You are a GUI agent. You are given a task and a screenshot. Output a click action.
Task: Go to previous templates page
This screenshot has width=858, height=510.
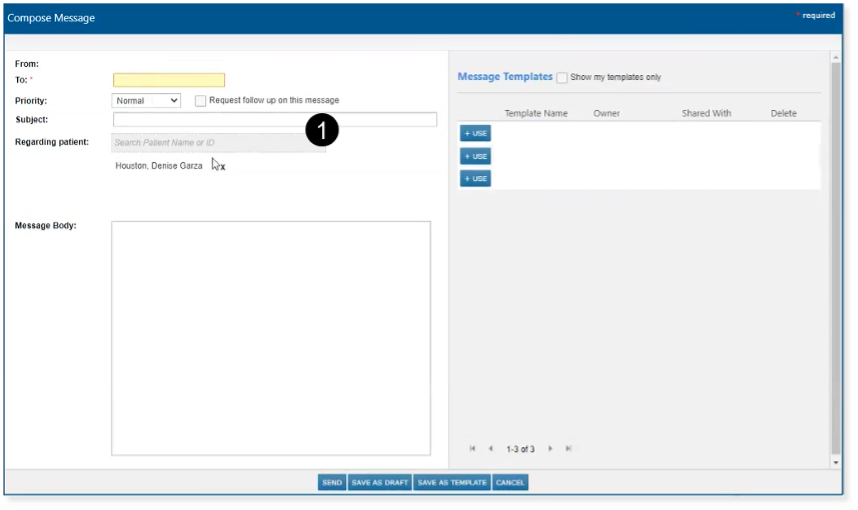(490, 449)
